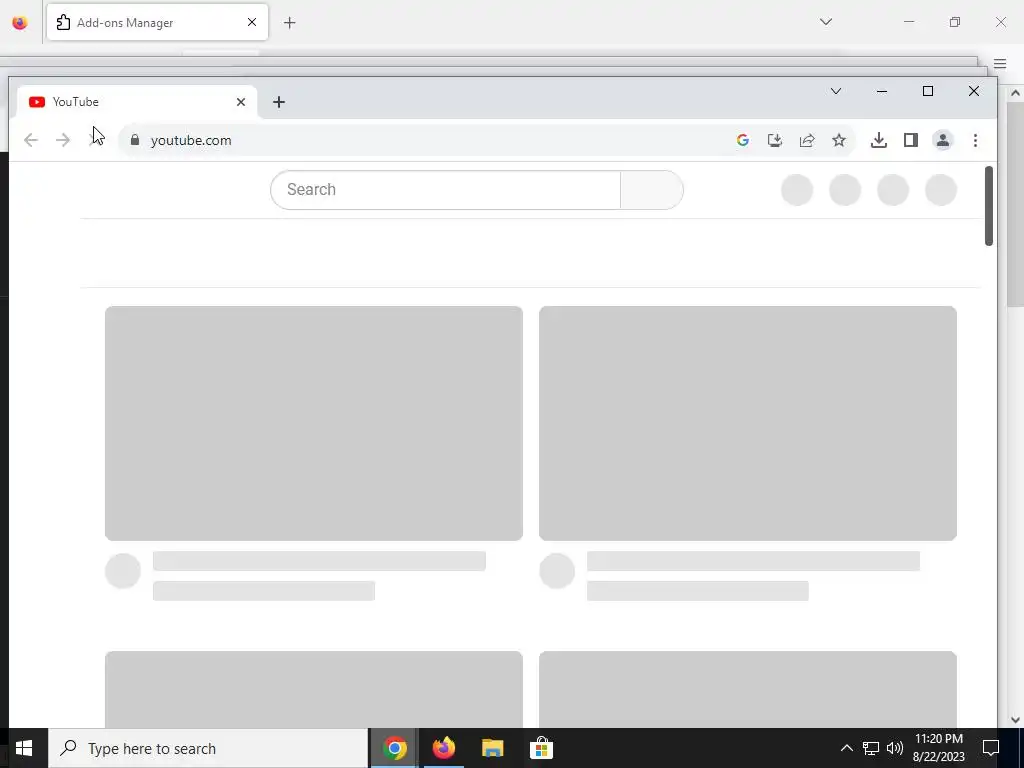The image size is (1024, 768).
Task: Open Chrome profile avatar
Action: point(943,140)
